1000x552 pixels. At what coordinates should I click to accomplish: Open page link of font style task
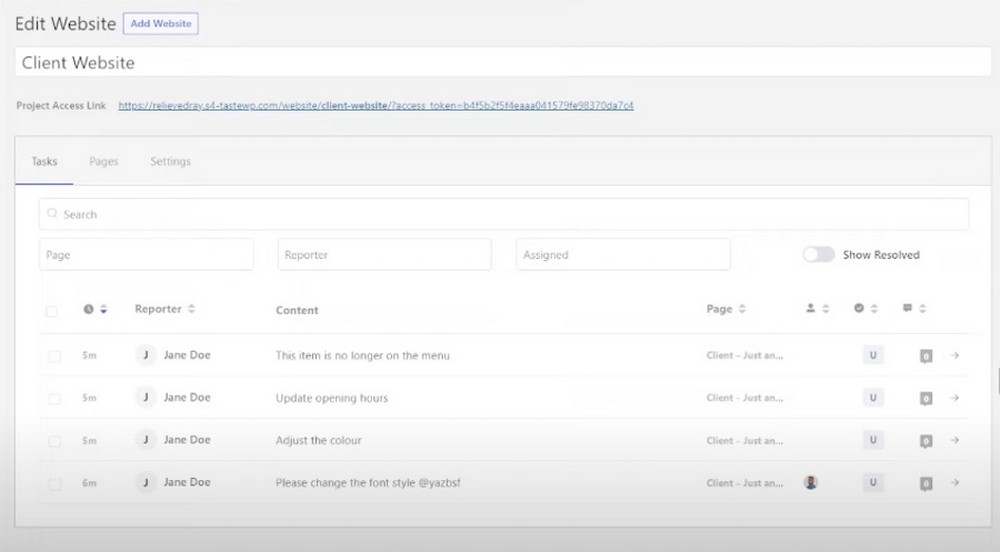click(744, 483)
